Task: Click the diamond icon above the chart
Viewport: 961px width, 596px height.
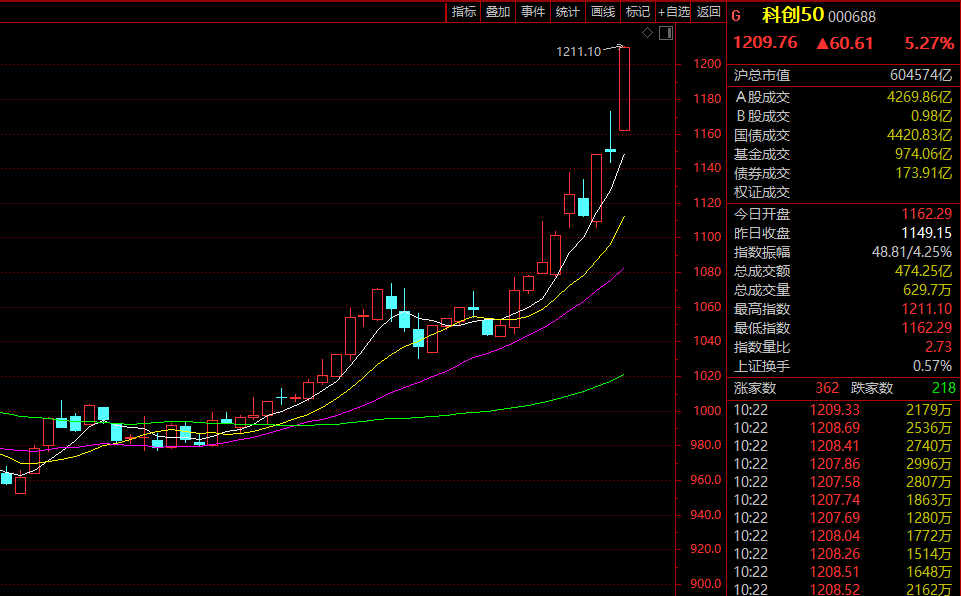Action: (647, 33)
